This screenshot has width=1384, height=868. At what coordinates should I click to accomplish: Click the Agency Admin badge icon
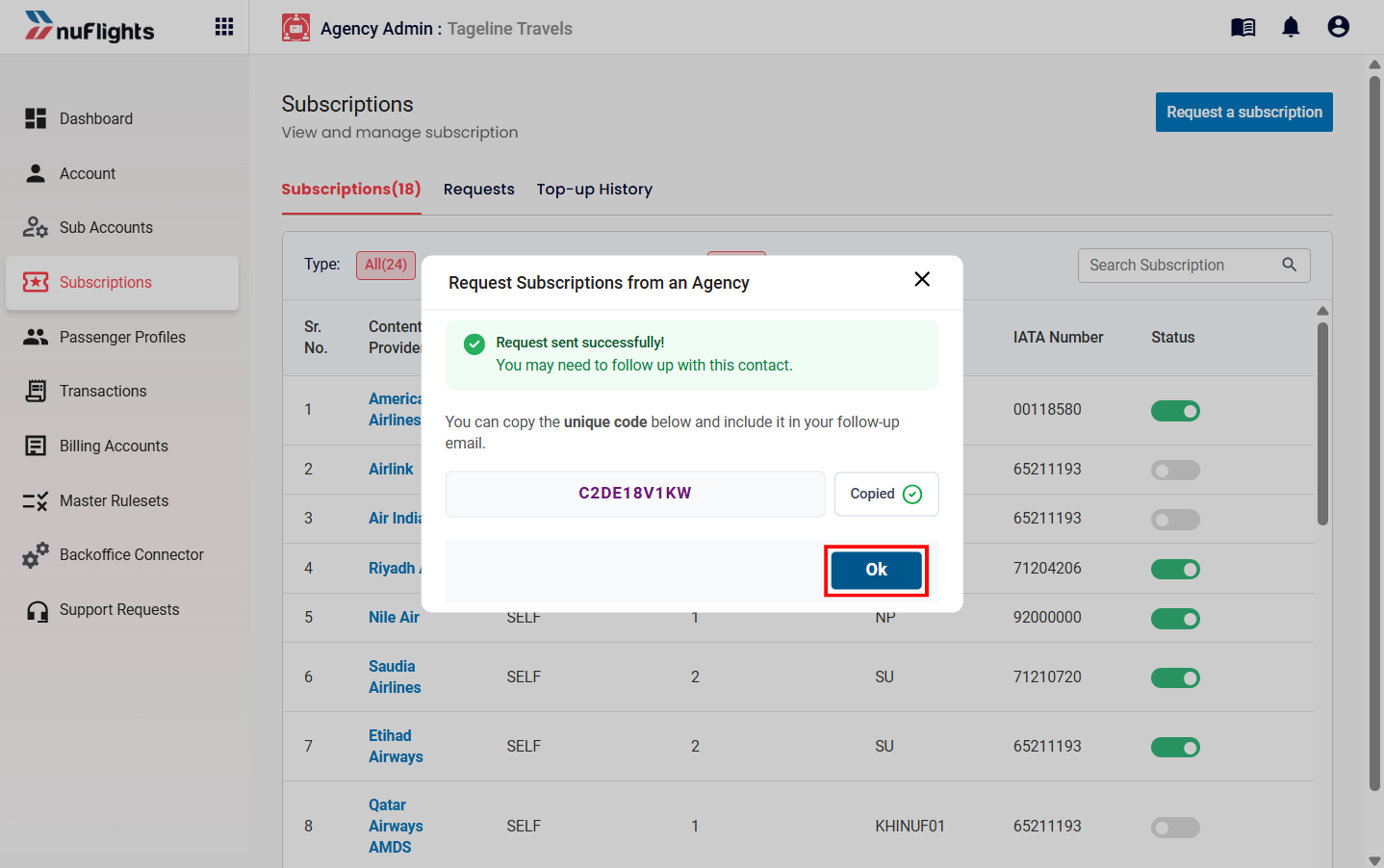point(295,28)
